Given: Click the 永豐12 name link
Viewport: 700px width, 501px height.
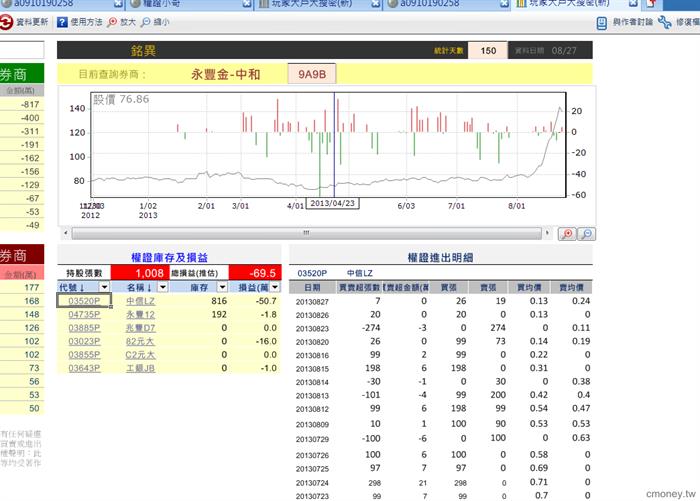Looking at the screenshot, I should click(140, 314).
